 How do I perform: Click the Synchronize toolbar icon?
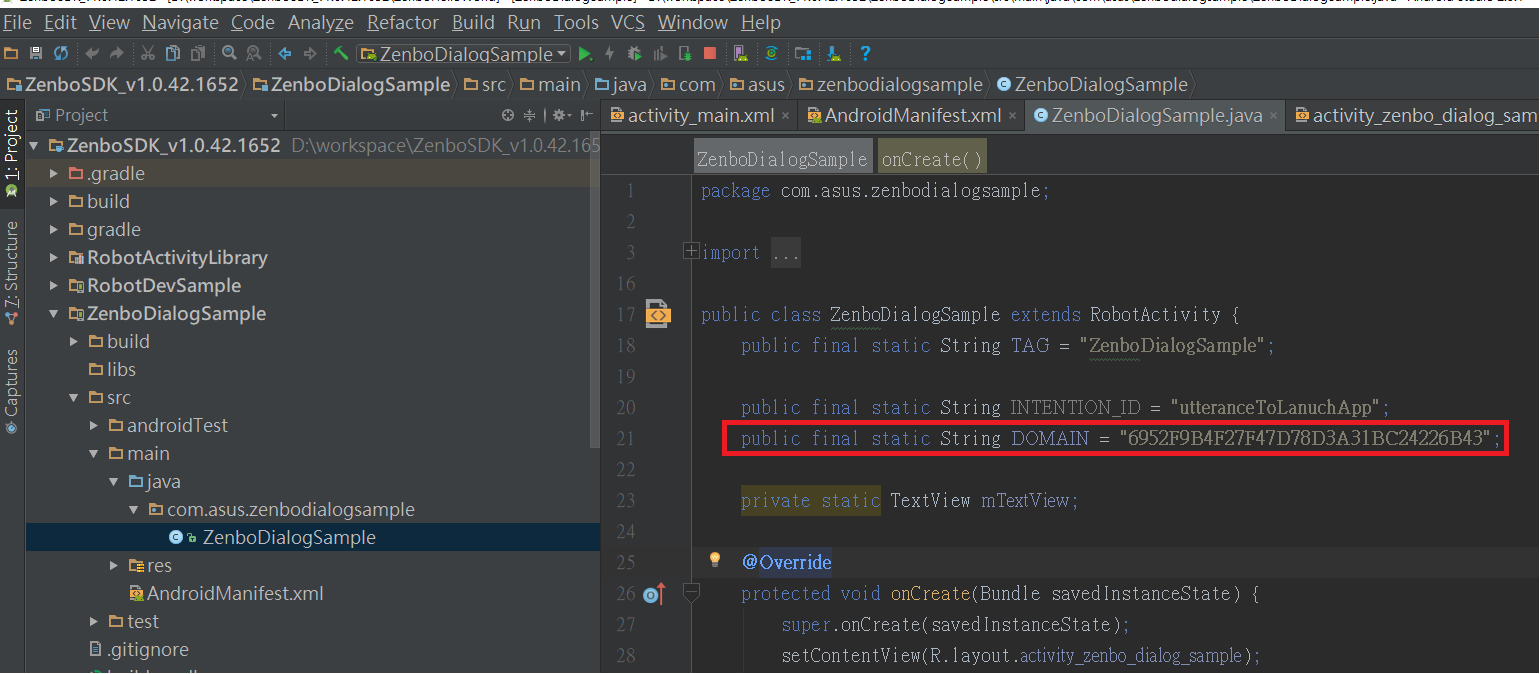coord(61,53)
